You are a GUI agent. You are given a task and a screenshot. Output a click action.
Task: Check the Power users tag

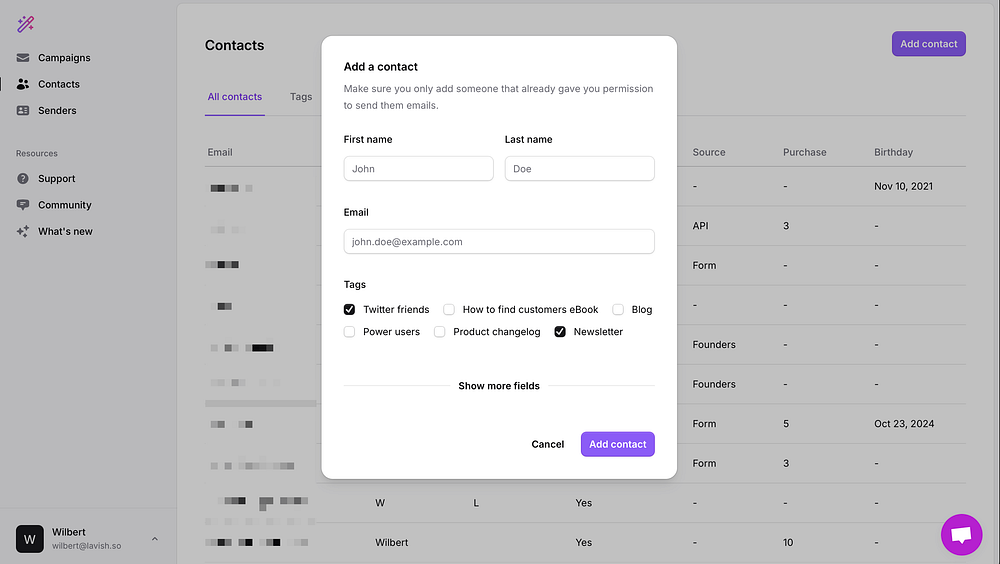(350, 332)
